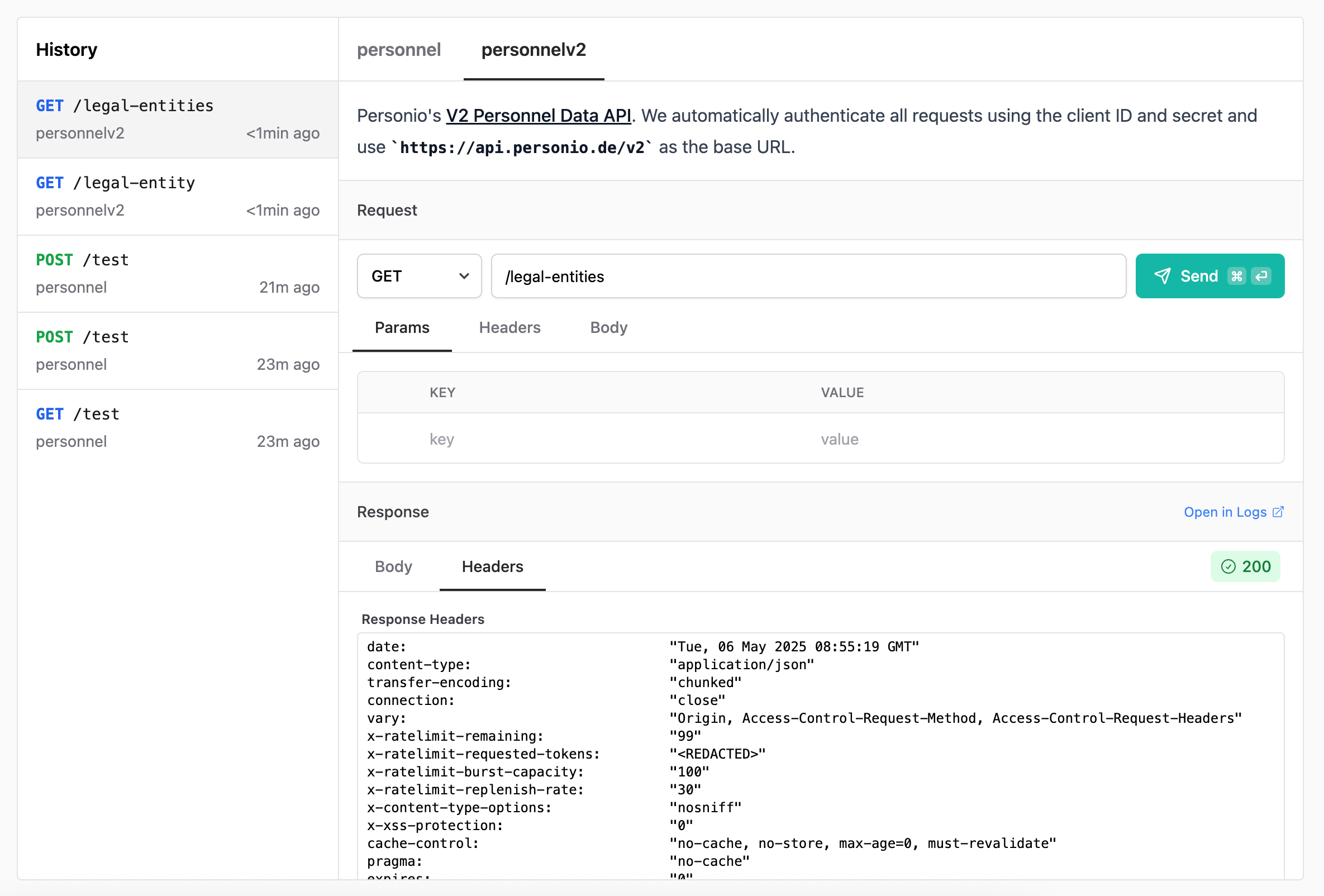
Task: Click the base URL https://api.personio.de/v2 text
Action: tap(522, 147)
